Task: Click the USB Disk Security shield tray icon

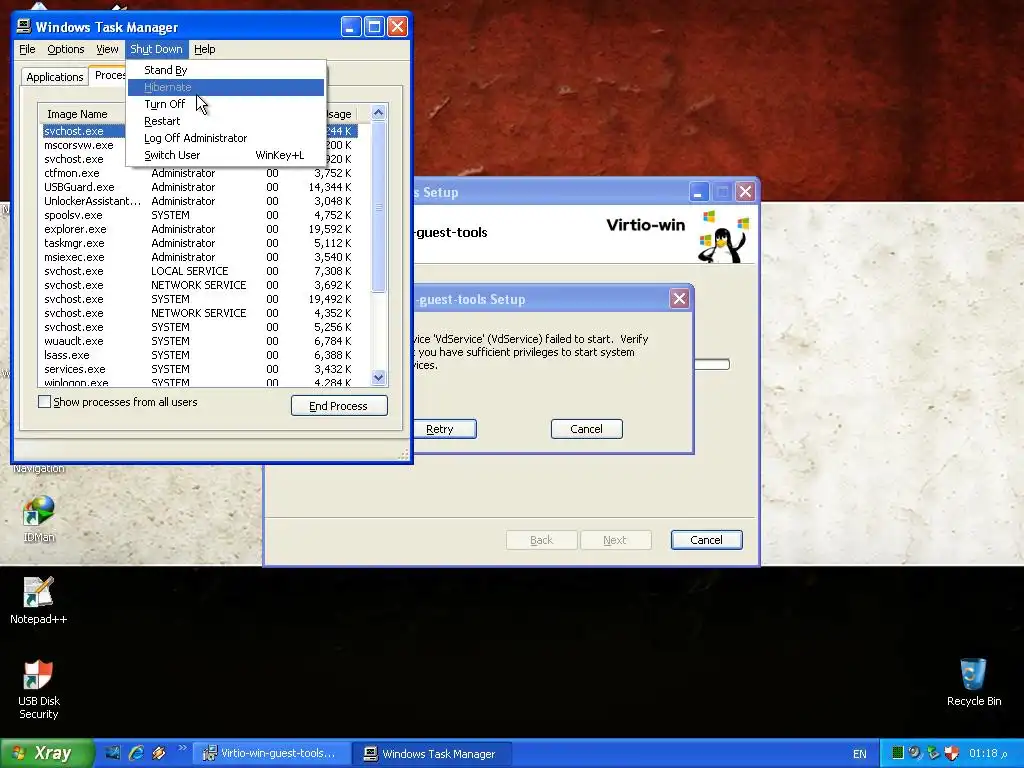Action: coord(952,753)
